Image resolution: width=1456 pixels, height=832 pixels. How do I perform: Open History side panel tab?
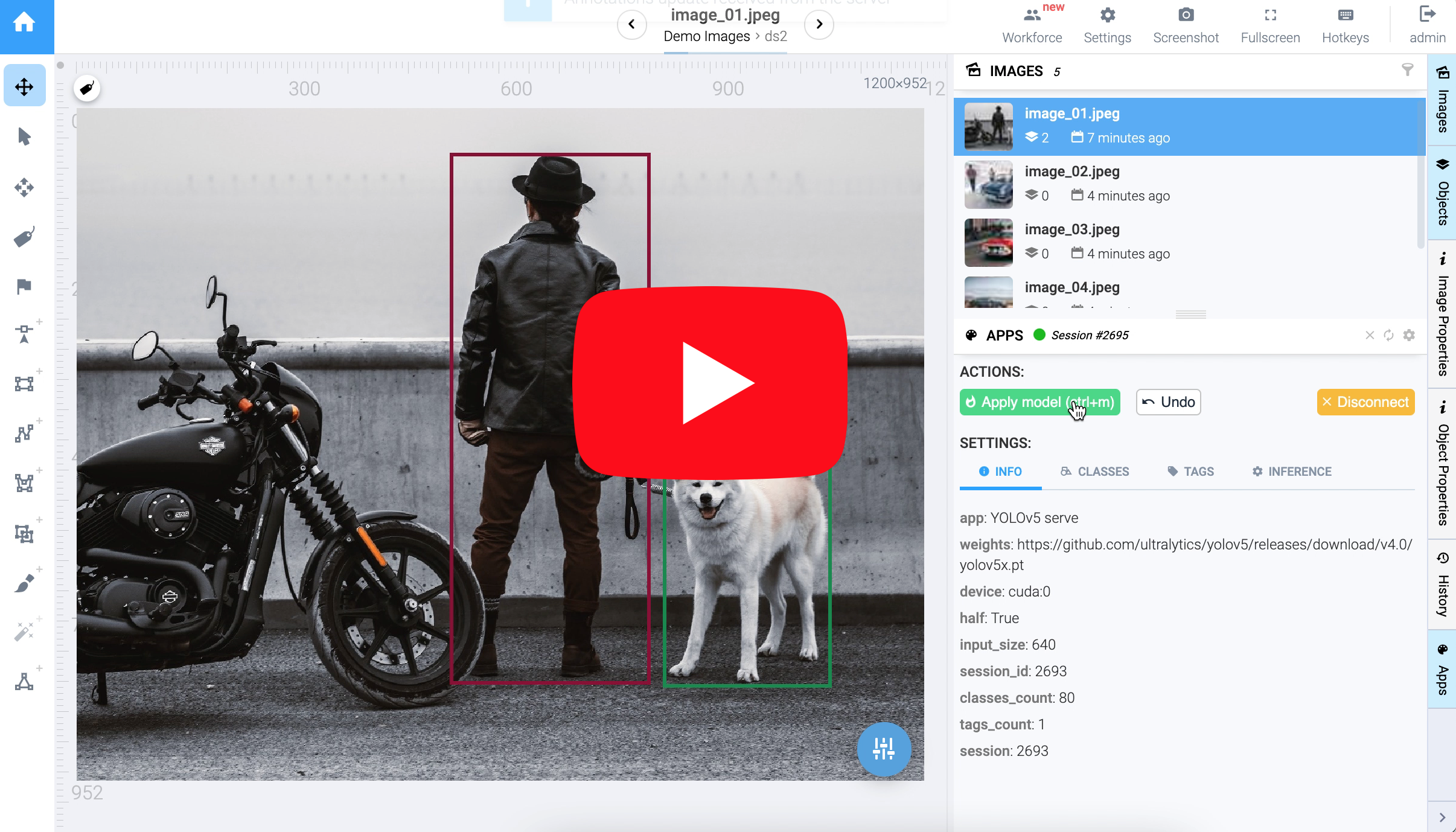click(1442, 584)
